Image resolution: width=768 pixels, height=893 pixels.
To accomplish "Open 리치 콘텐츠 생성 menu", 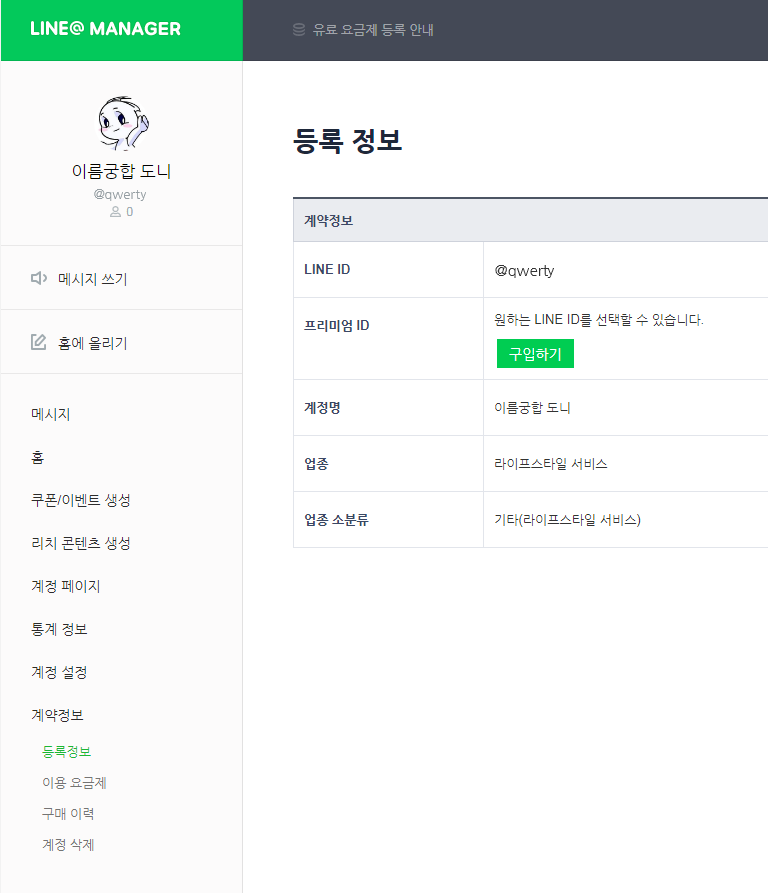I will (x=81, y=543).
